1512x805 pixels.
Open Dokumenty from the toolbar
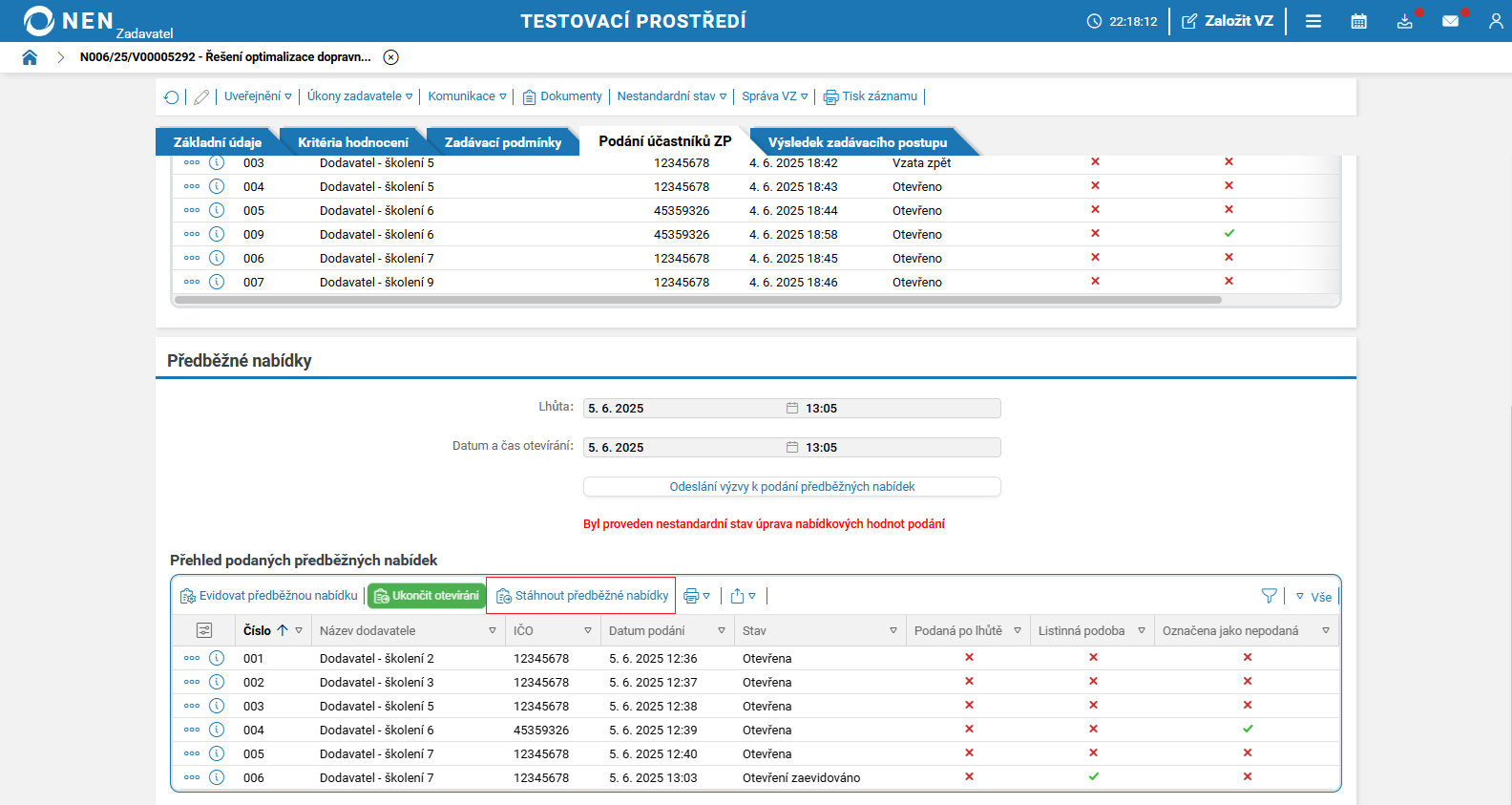[562, 96]
